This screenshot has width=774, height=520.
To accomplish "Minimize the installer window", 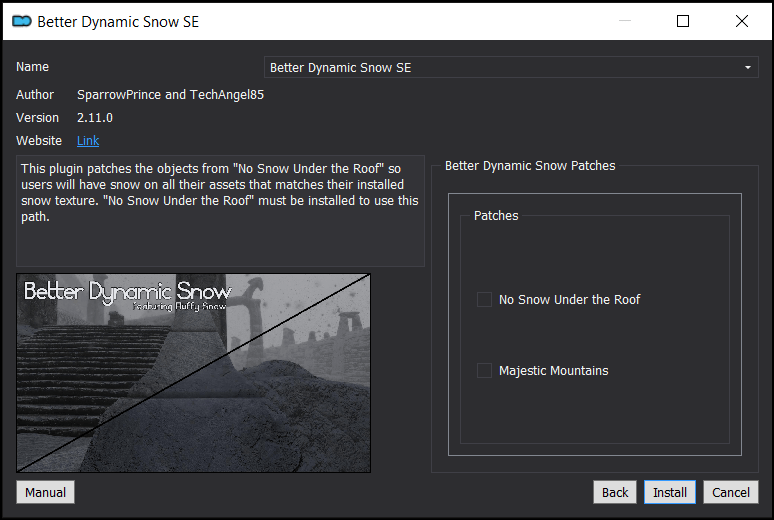I will point(625,21).
